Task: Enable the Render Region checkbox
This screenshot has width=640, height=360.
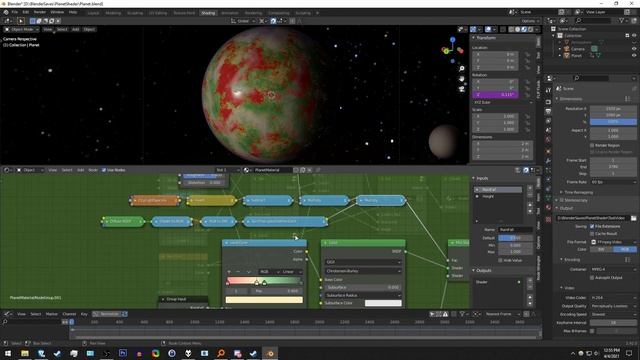Action: pyautogui.click(x=592, y=145)
